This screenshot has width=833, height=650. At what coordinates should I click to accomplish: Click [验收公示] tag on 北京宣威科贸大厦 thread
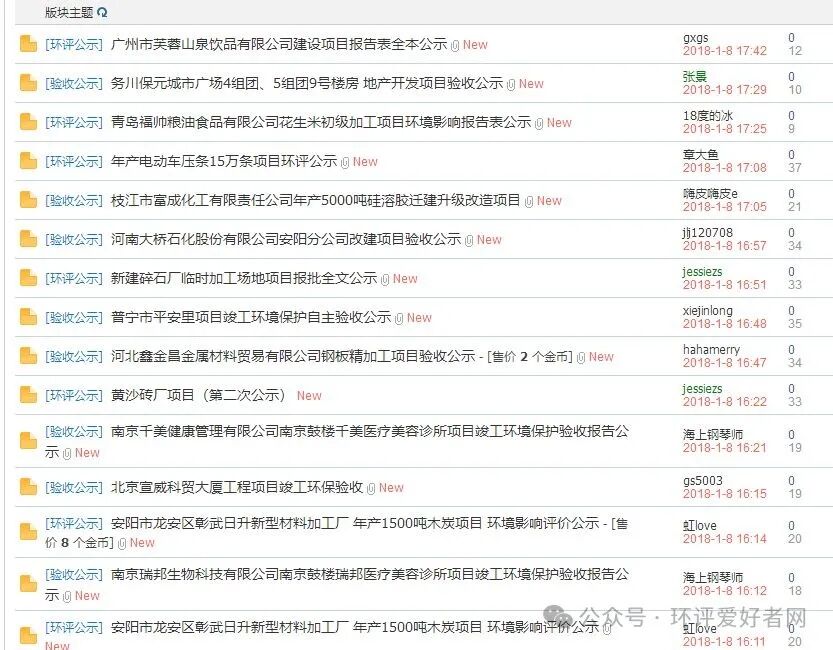[x=74, y=487]
